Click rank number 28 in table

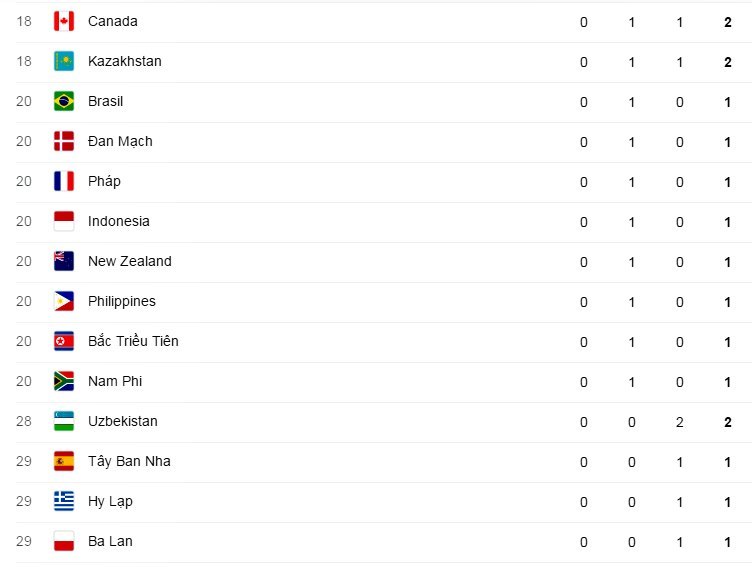click(24, 421)
